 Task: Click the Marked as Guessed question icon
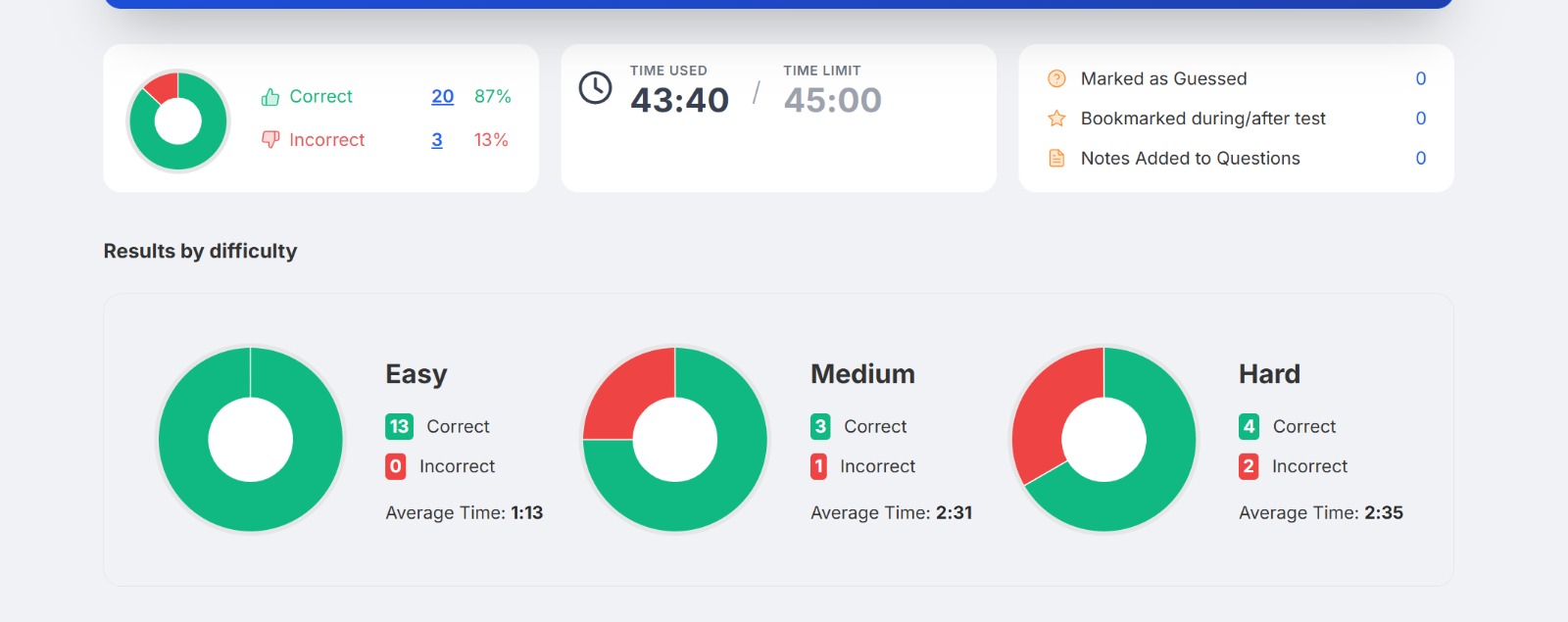[1056, 78]
